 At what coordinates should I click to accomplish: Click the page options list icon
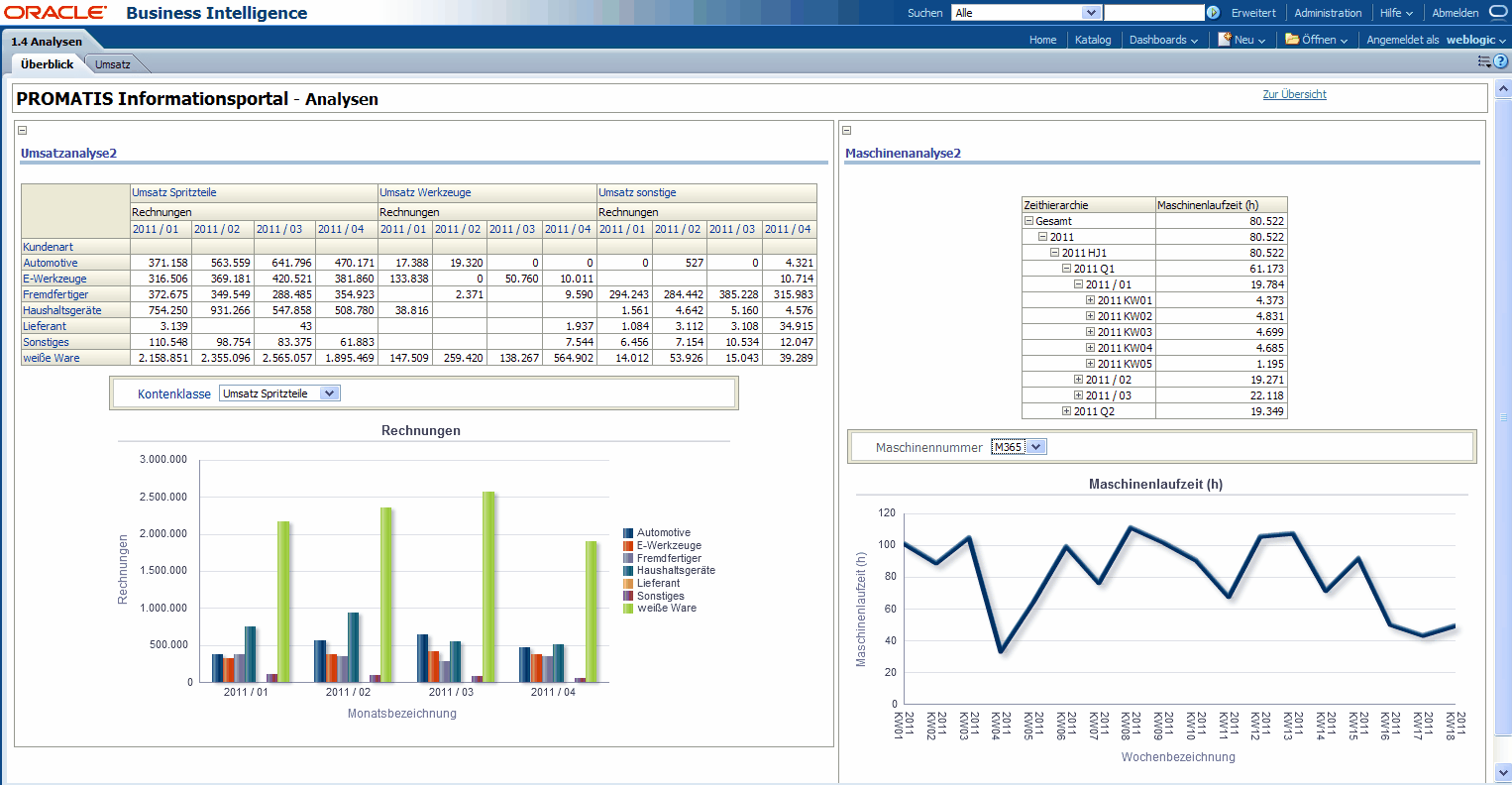pyautogui.click(x=1484, y=61)
